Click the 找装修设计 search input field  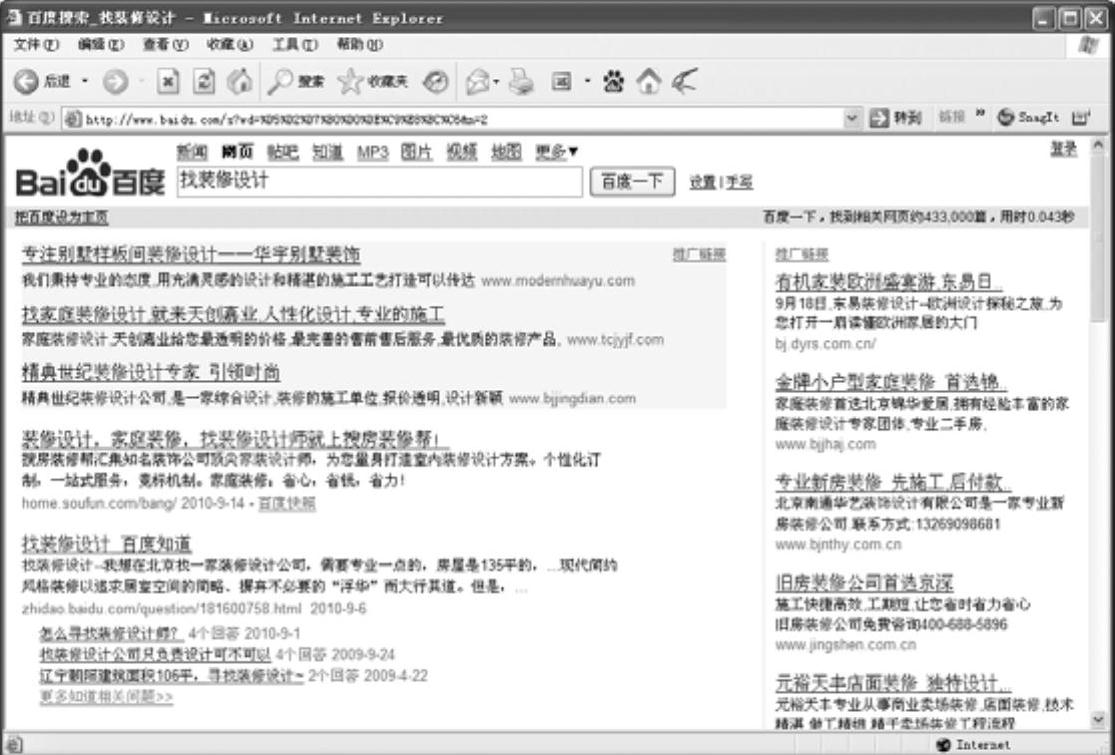point(380,181)
